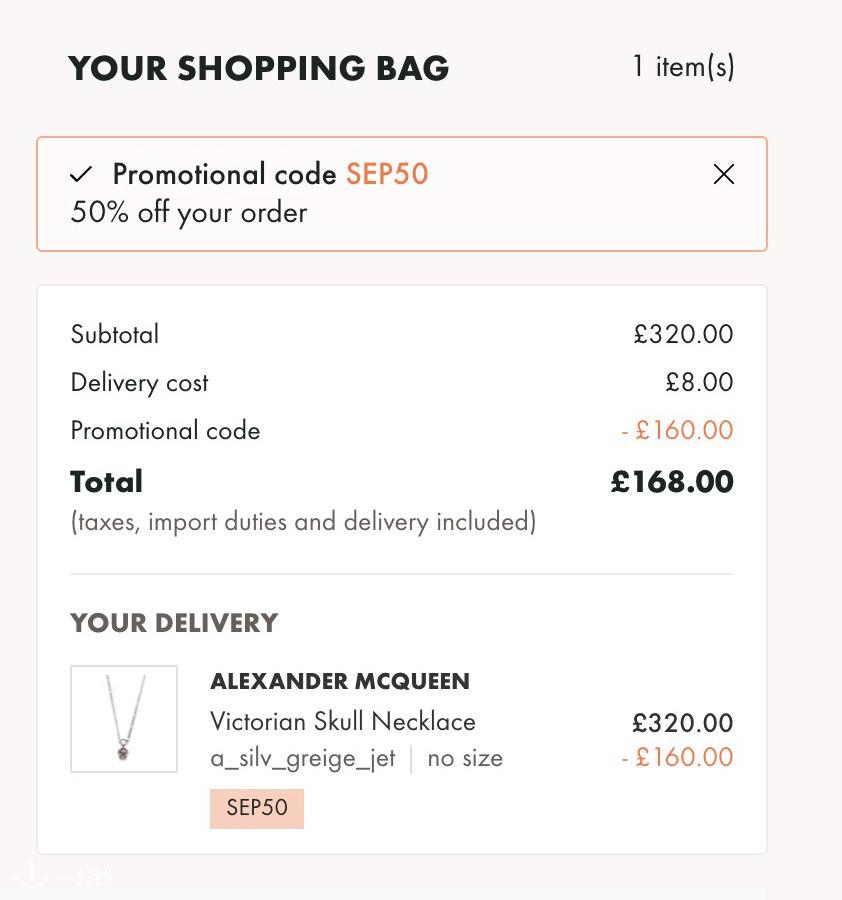Image resolution: width=842 pixels, height=900 pixels.
Task: Click the taxes and import duties note
Action: click(303, 522)
